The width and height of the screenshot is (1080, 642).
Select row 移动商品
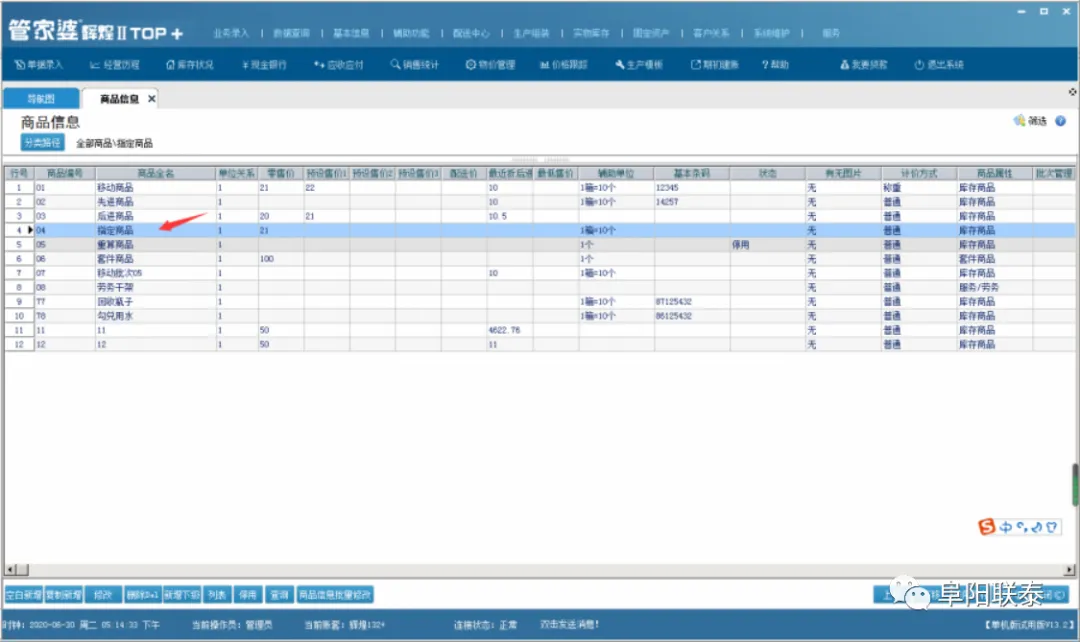coord(540,187)
